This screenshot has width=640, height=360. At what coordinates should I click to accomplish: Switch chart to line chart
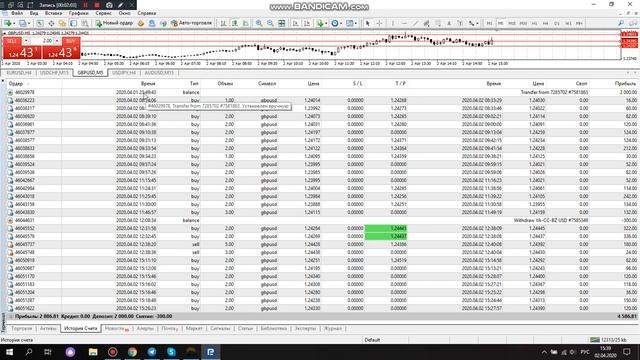[x=246, y=23]
